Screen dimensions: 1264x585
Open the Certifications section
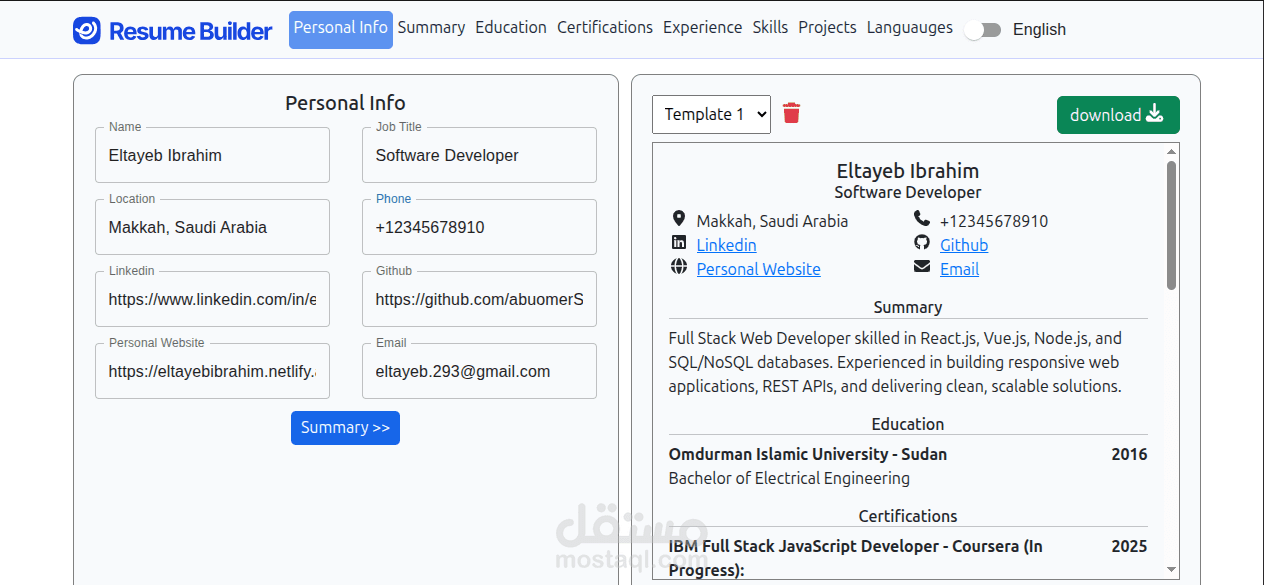[605, 27]
